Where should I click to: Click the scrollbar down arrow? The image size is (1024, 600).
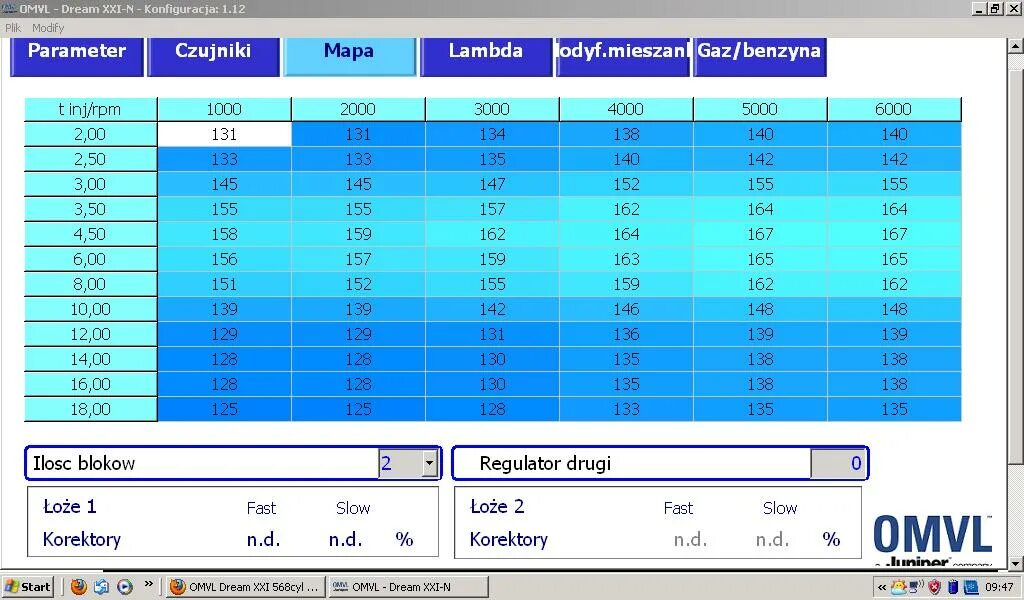(1016, 562)
